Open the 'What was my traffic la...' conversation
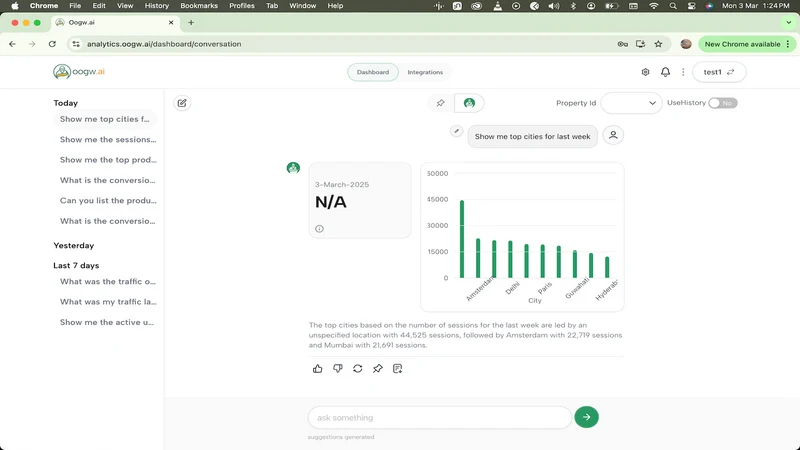Image resolution: width=800 pixels, height=450 pixels. (108, 302)
